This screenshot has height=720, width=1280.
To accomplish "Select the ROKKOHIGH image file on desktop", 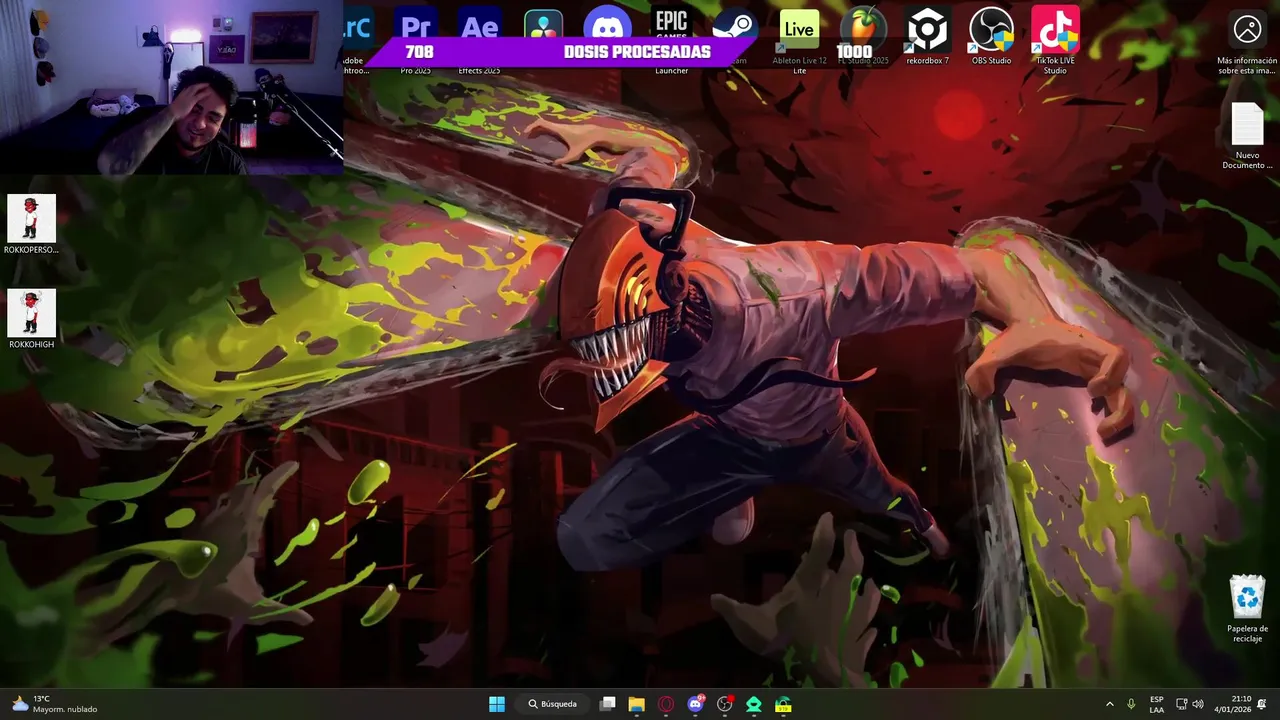I will [31, 319].
